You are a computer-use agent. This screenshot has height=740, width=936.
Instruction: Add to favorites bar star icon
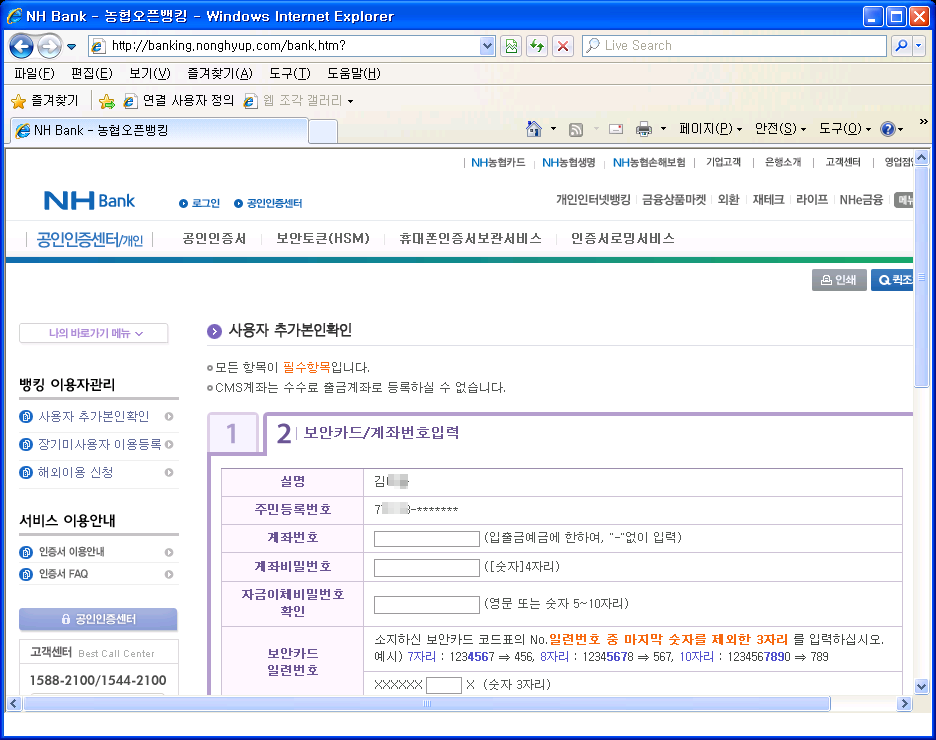coord(107,101)
